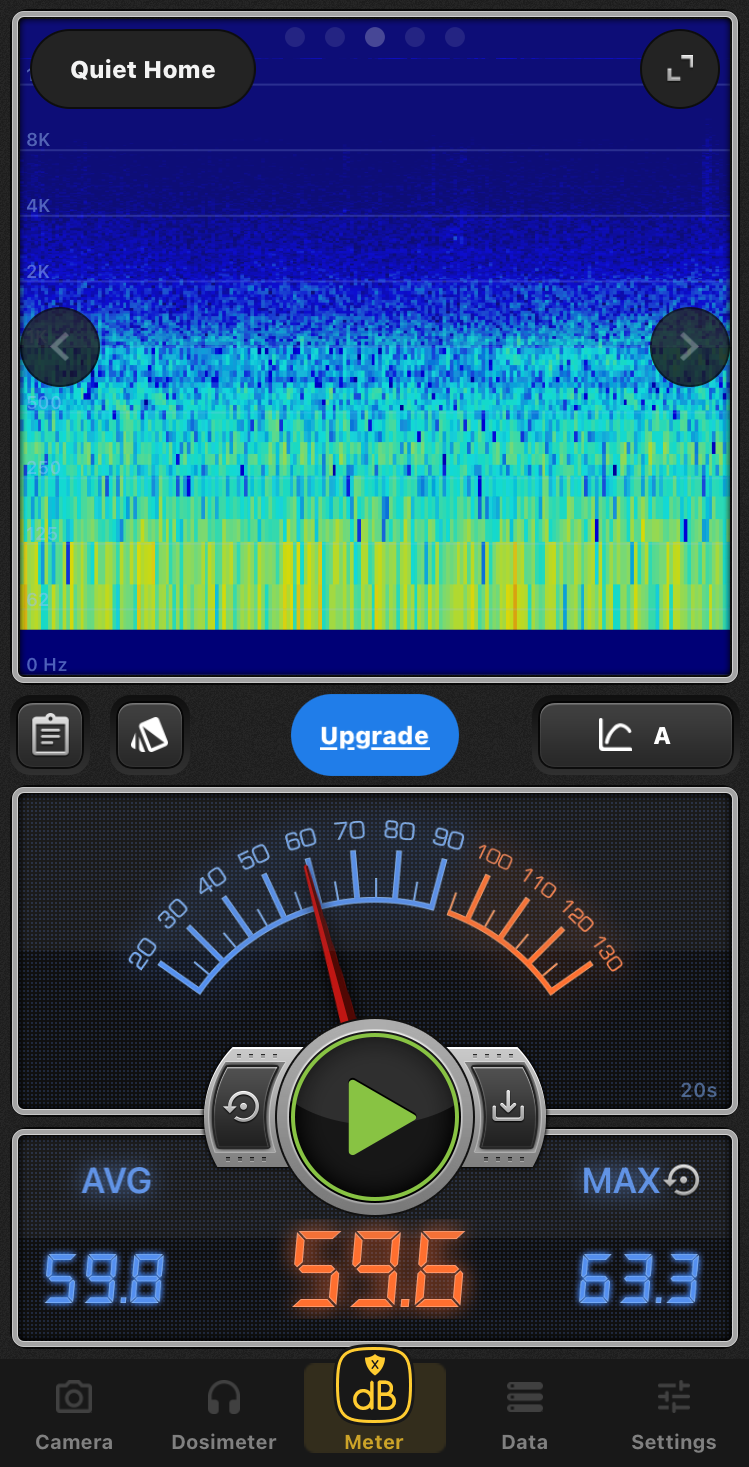
Task: Tap the Upgrade button
Action: pyautogui.click(x=374, y=736)
